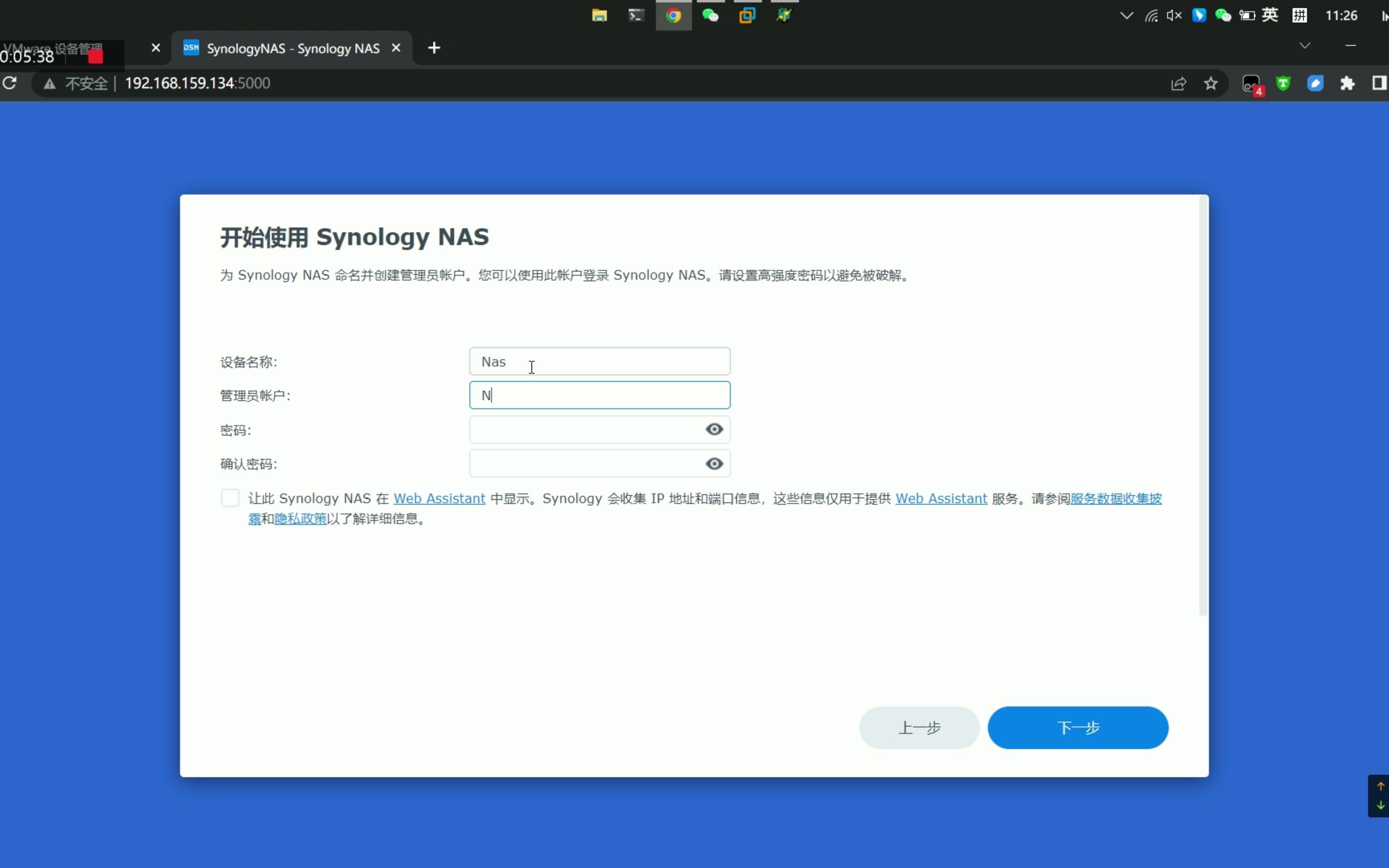
Task: Open the clock showing 11:26
Action: coord(1341,16)
